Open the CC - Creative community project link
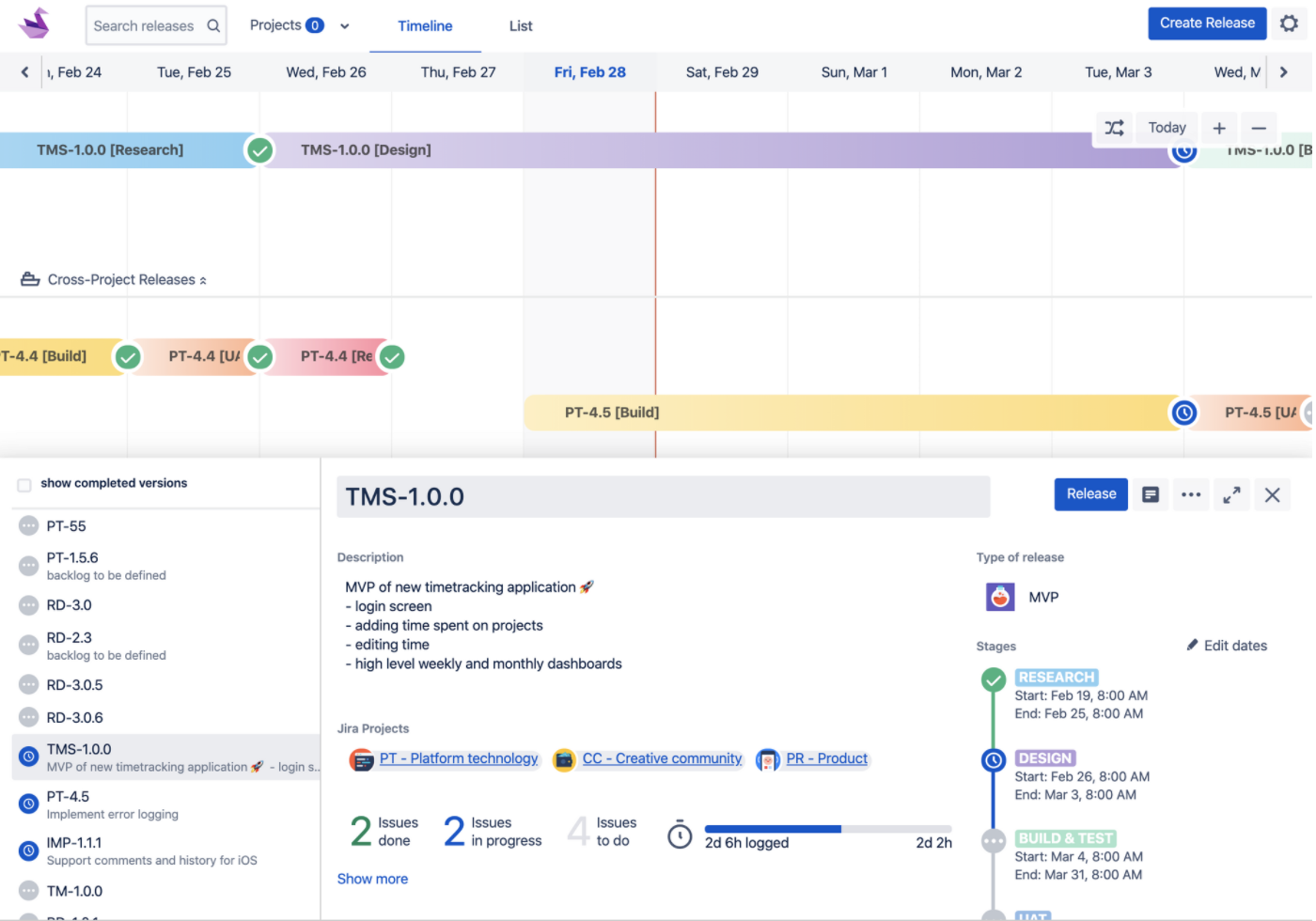 click(x=662, y=758)
